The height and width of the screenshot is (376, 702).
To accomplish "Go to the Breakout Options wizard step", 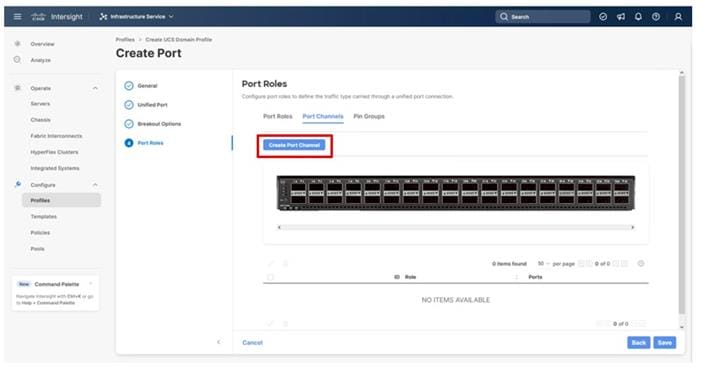I will [159, 124].
